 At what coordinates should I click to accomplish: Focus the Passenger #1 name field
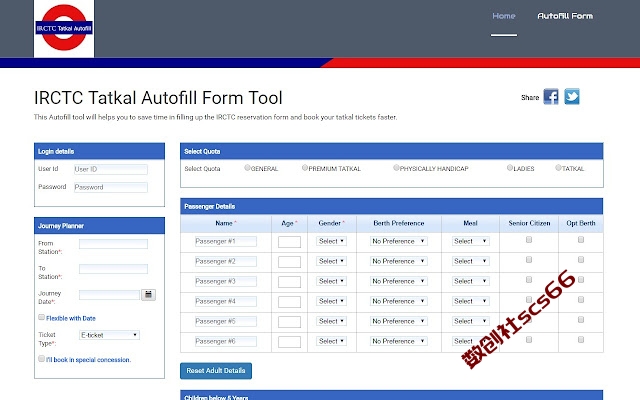(226, 241)
